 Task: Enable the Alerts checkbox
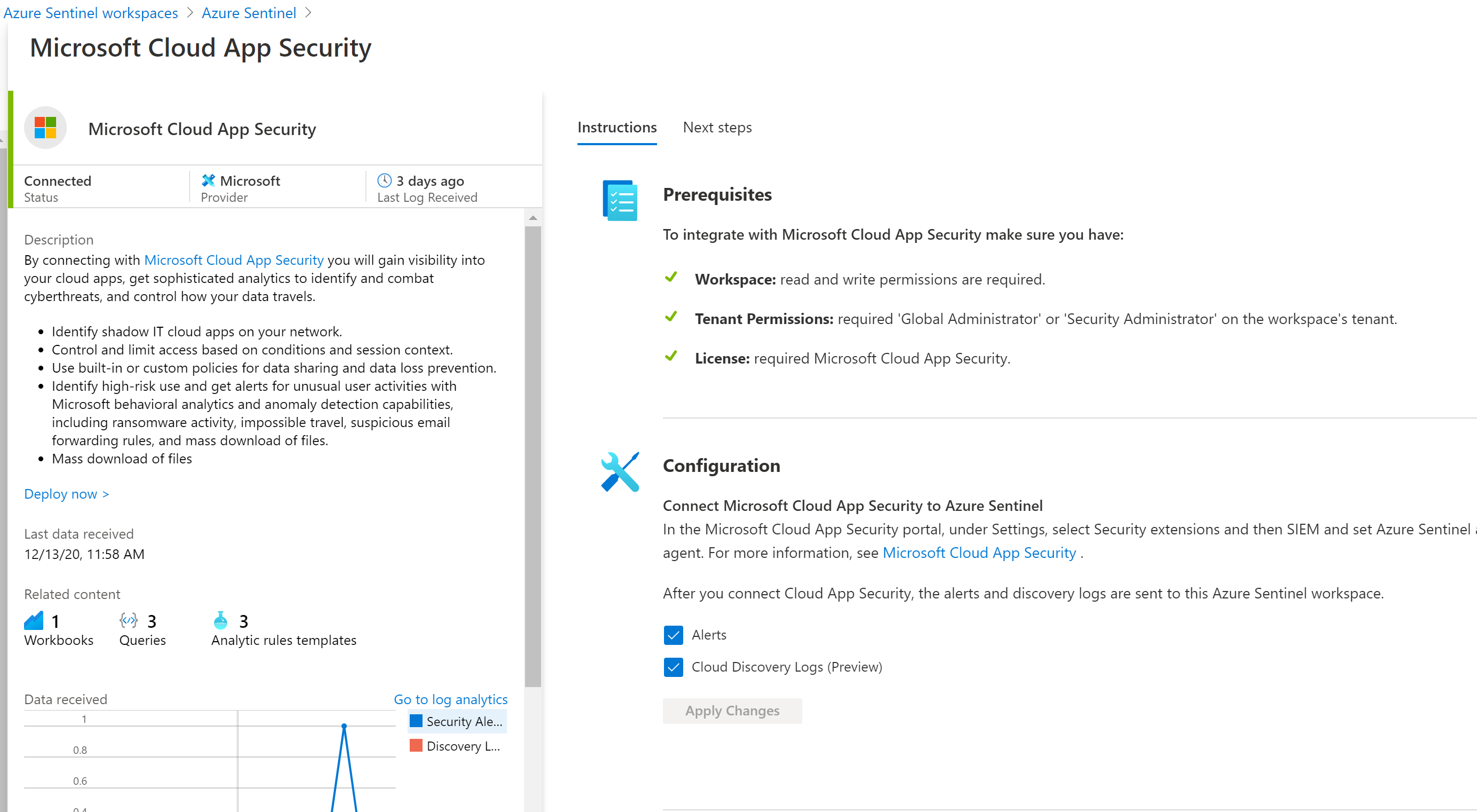(674, 634)
